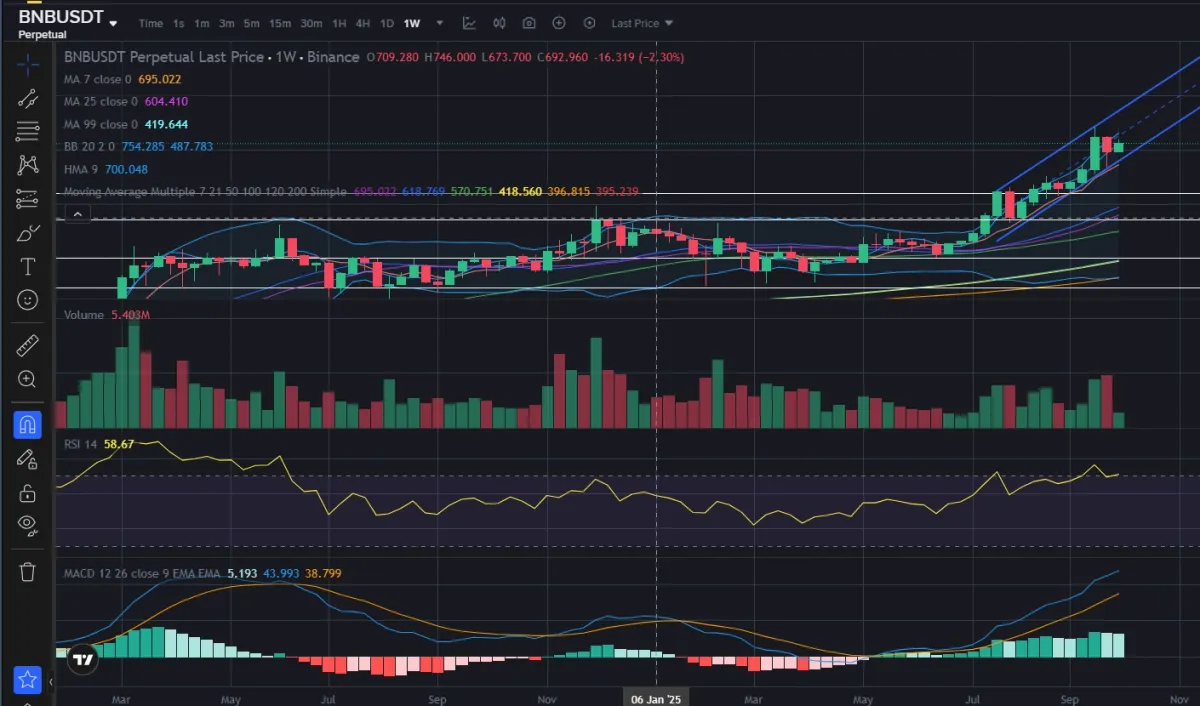Toggle lock all drawing tools
The height and width of the screenshot is (706, 1200).
[28, 492]
